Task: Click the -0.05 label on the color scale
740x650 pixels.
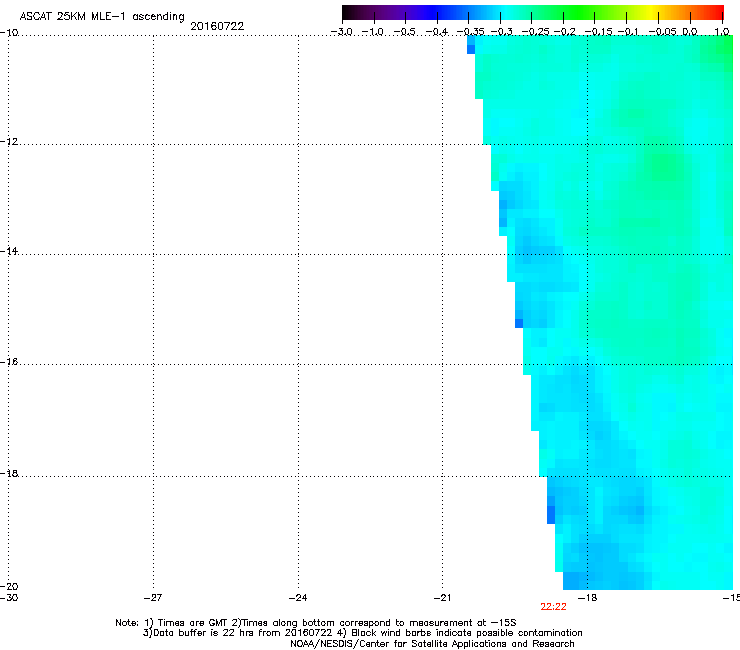Action: (663, 32)
